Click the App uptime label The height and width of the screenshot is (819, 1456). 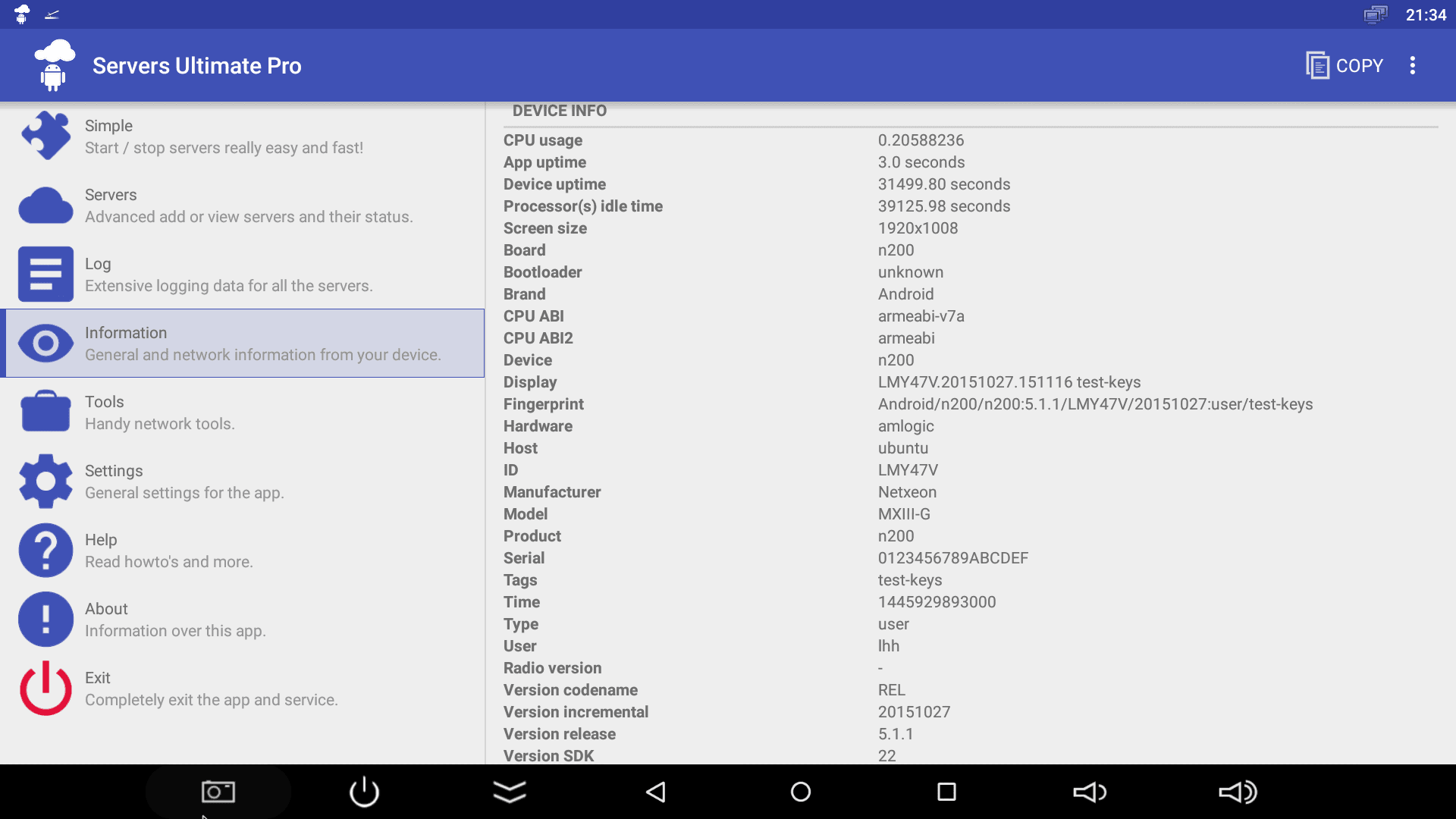pos(544,162)
